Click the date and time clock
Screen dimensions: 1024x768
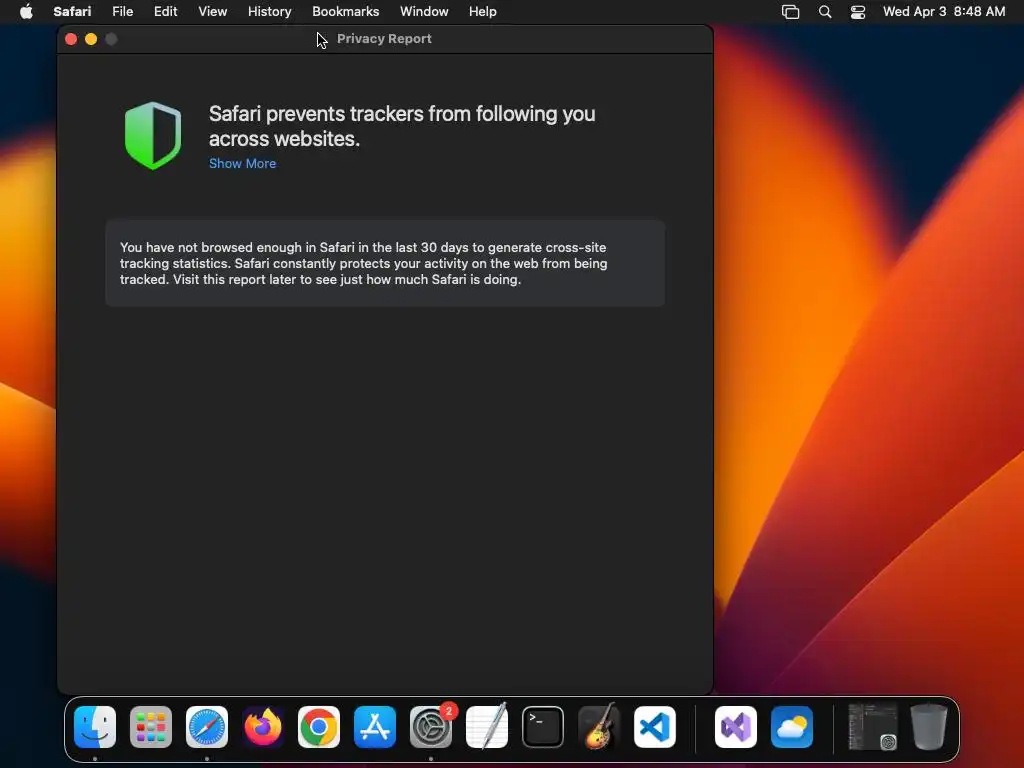click(944, 12)
